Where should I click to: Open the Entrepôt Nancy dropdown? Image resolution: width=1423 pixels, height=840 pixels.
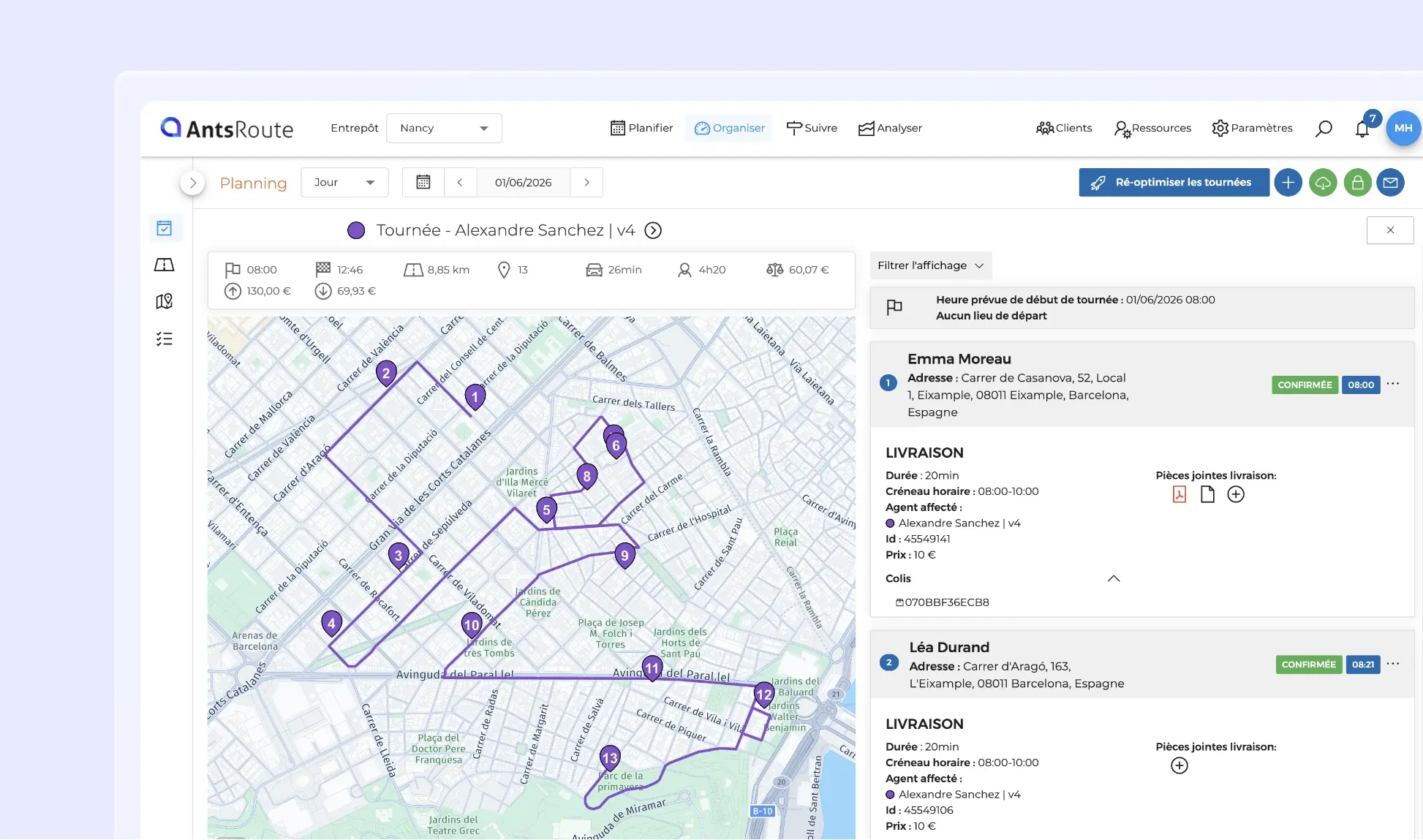coord(444,128)
